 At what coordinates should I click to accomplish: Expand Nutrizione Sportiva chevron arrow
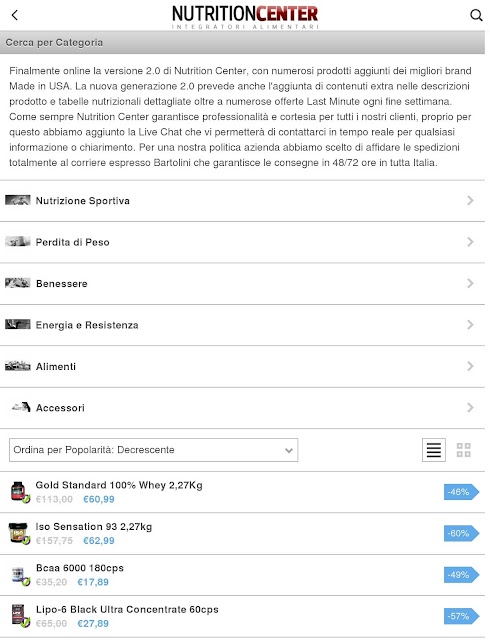[470, 200]
